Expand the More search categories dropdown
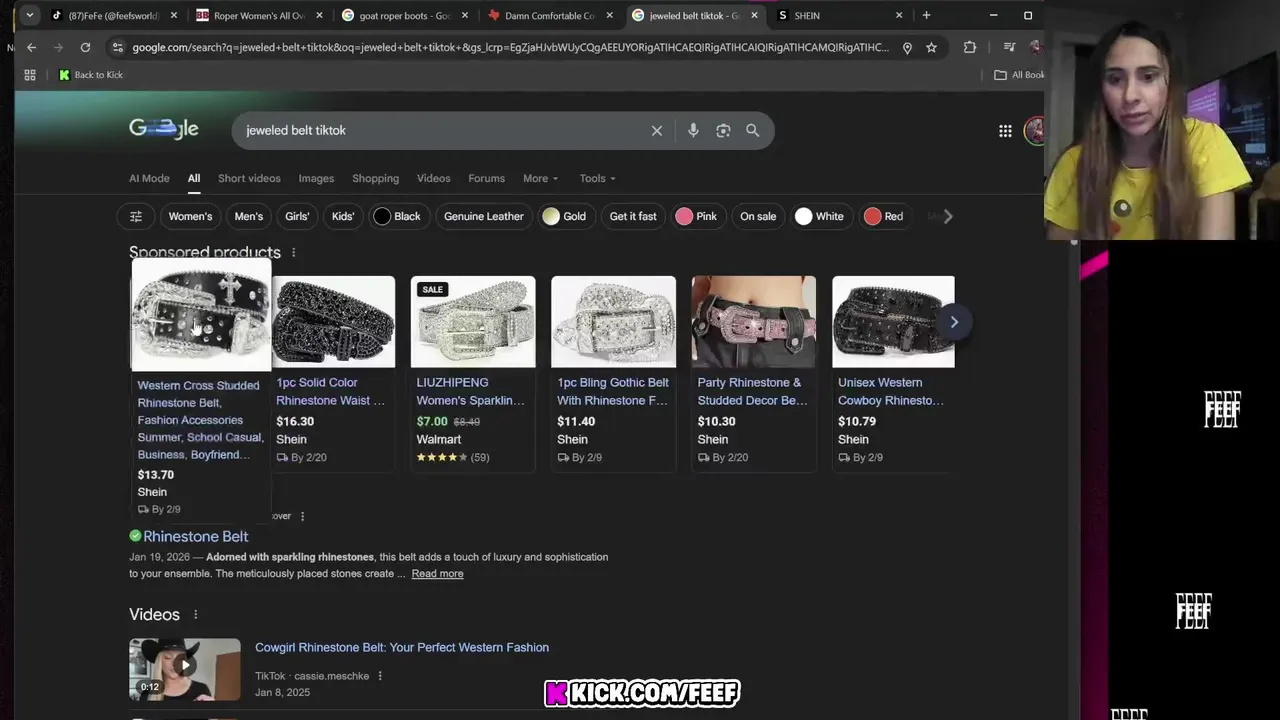Image resolution: width=1280 pixels, height=720 pixels. tap(541, 178)
